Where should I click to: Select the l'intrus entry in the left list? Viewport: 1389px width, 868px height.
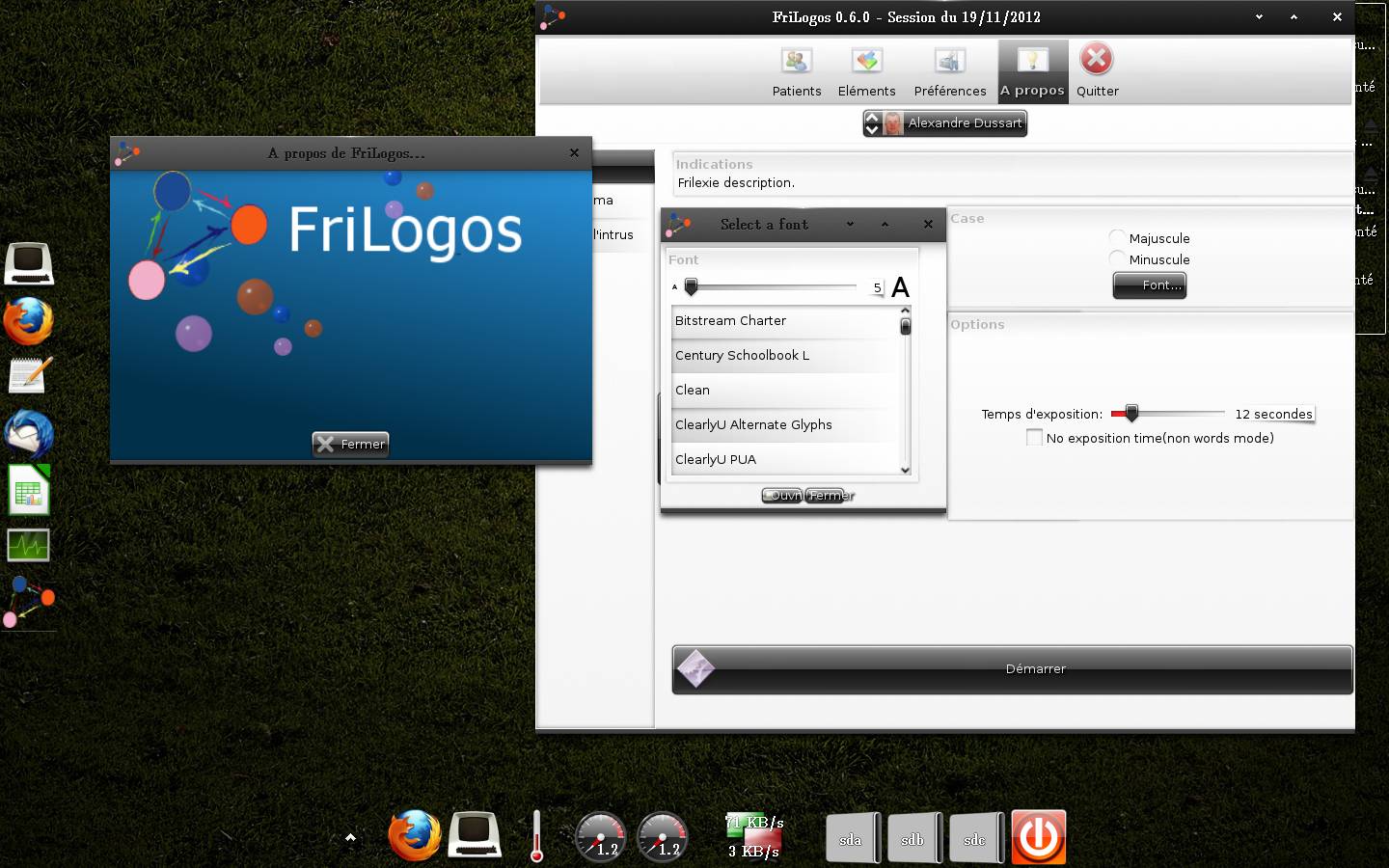coord(613,234)
